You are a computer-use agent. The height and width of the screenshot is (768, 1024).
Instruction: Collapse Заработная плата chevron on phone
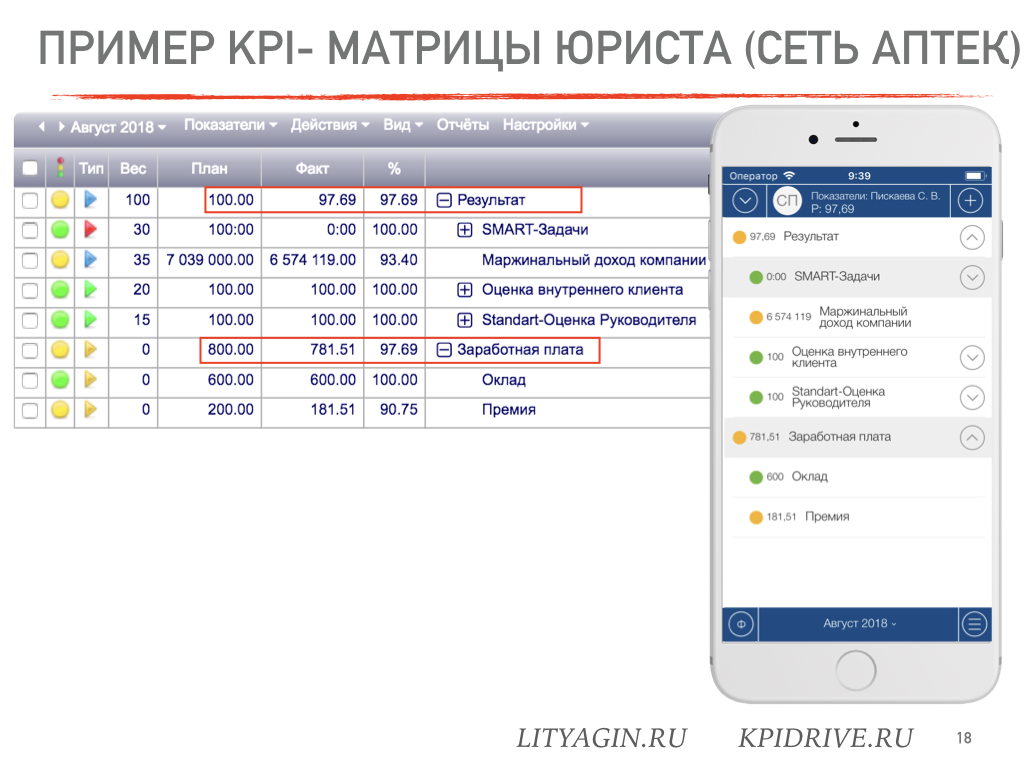(x=972, y=438)
